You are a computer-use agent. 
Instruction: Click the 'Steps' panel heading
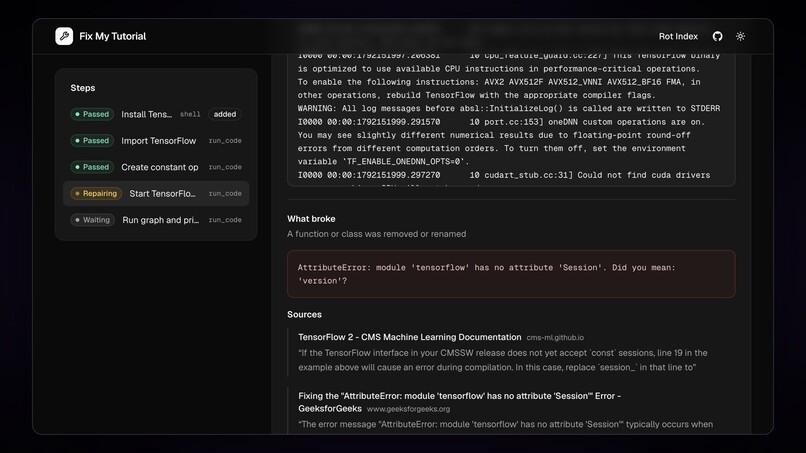pyautogui.click(x=83, y=88)
